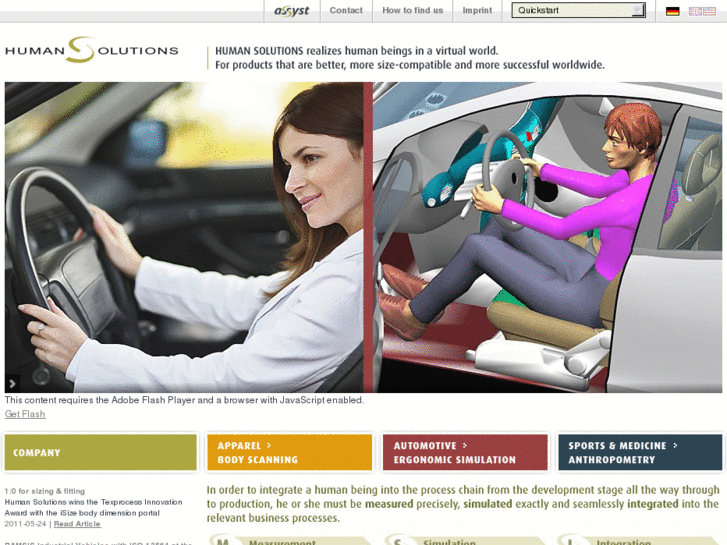Select the Integration tab
Viewport: 727px width, 545px height.
coord(640,541)
